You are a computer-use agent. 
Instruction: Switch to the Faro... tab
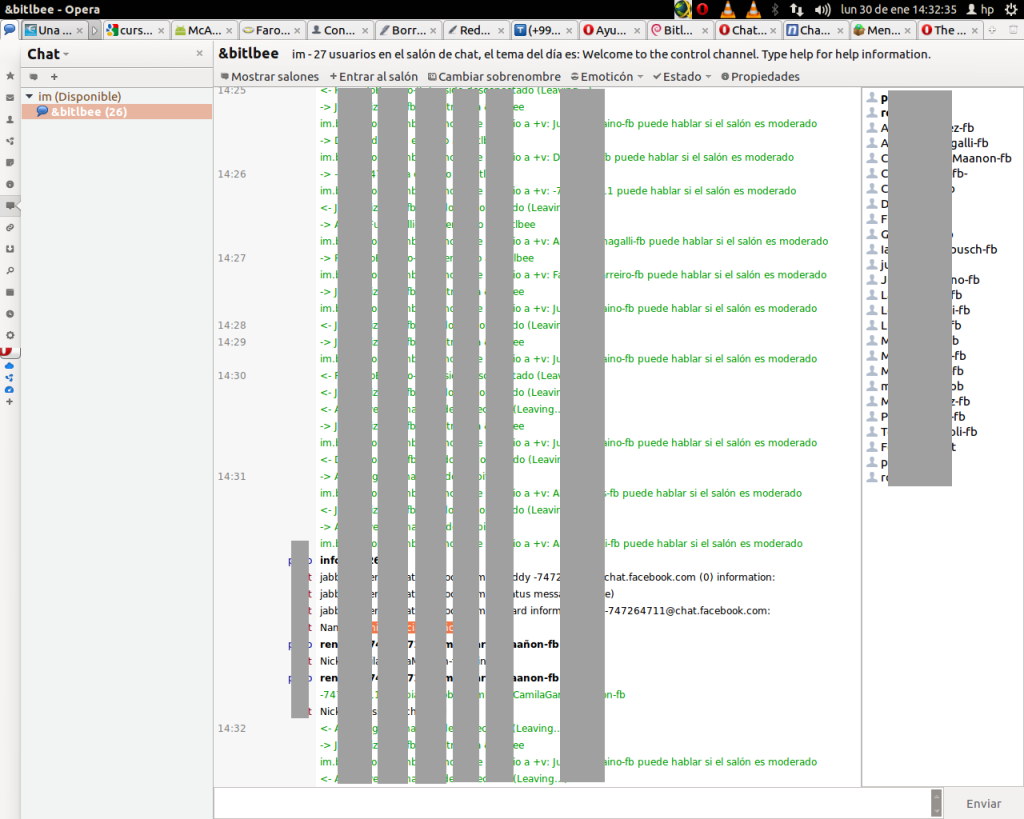point(272,30)
